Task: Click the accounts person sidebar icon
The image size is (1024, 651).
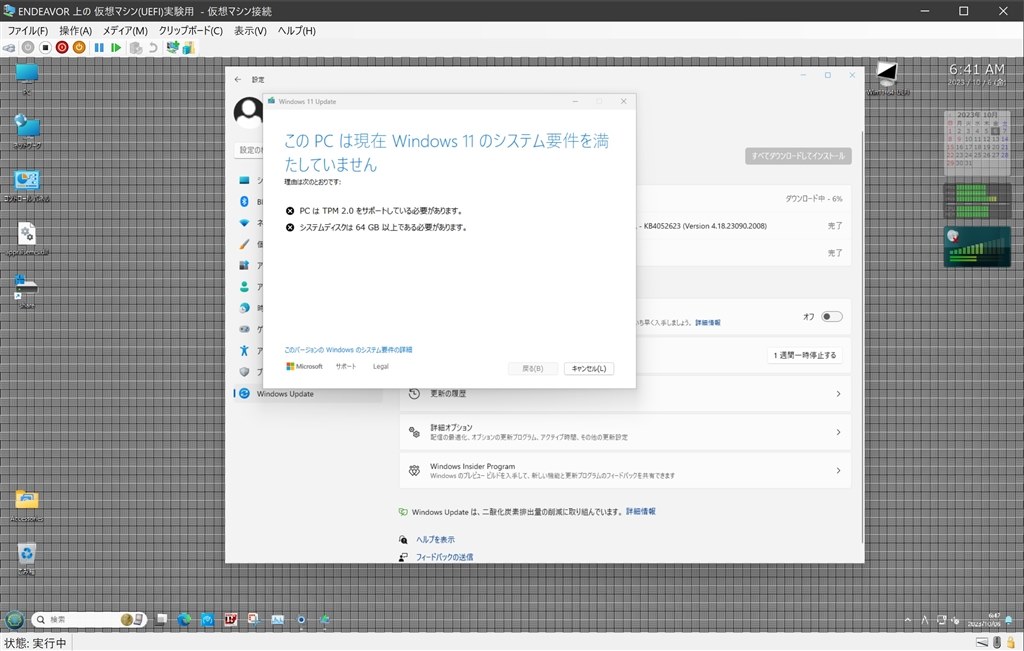Action: click(x=244, y=287)
